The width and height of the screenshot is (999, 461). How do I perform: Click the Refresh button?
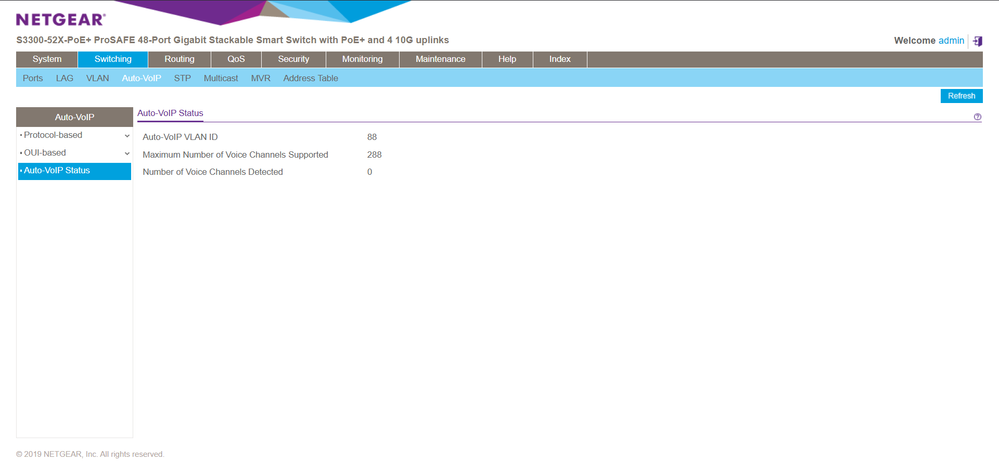pyautogui.click(x=961, y=96)
